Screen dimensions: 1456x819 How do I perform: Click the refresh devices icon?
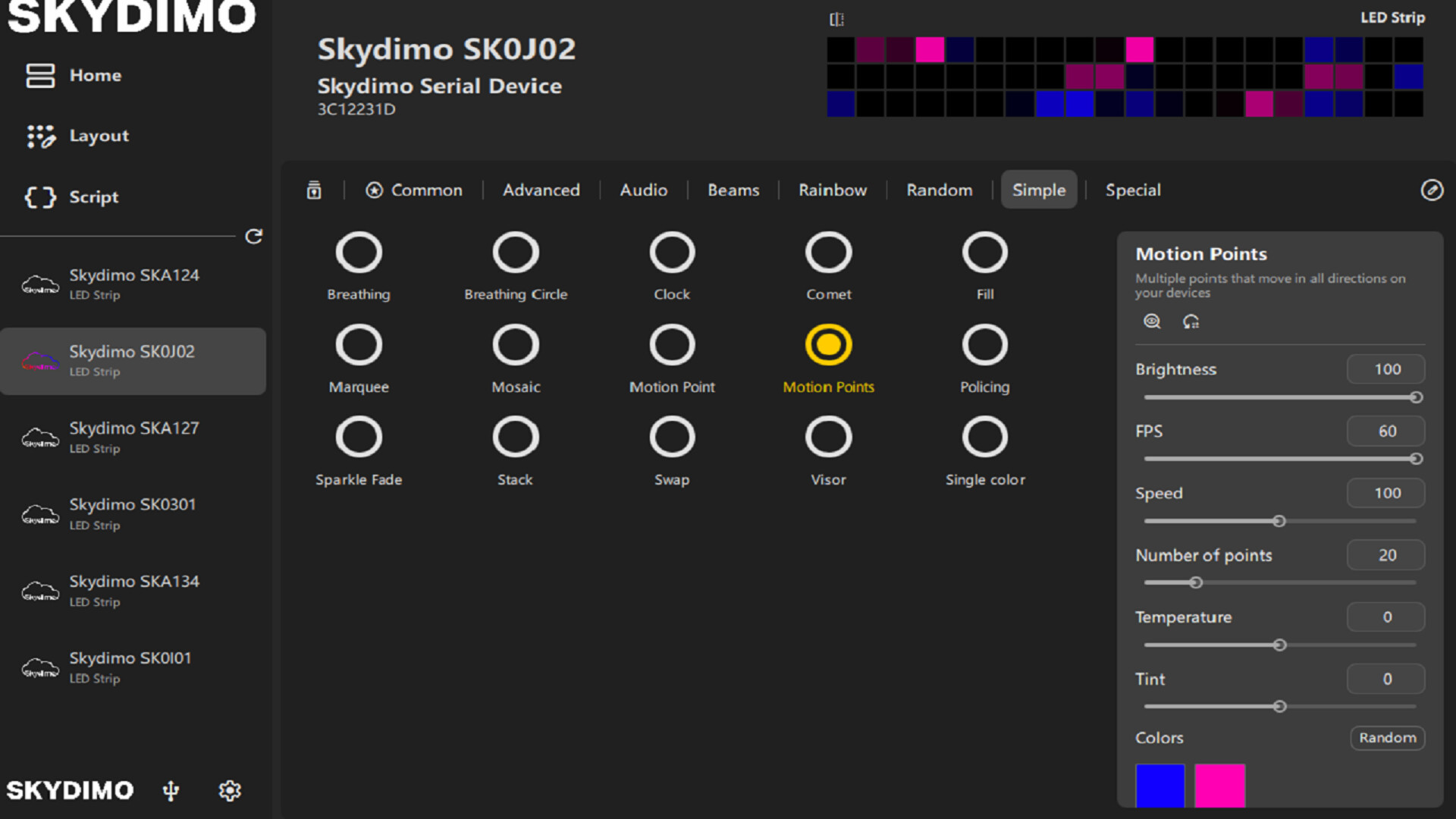(255, 237)
